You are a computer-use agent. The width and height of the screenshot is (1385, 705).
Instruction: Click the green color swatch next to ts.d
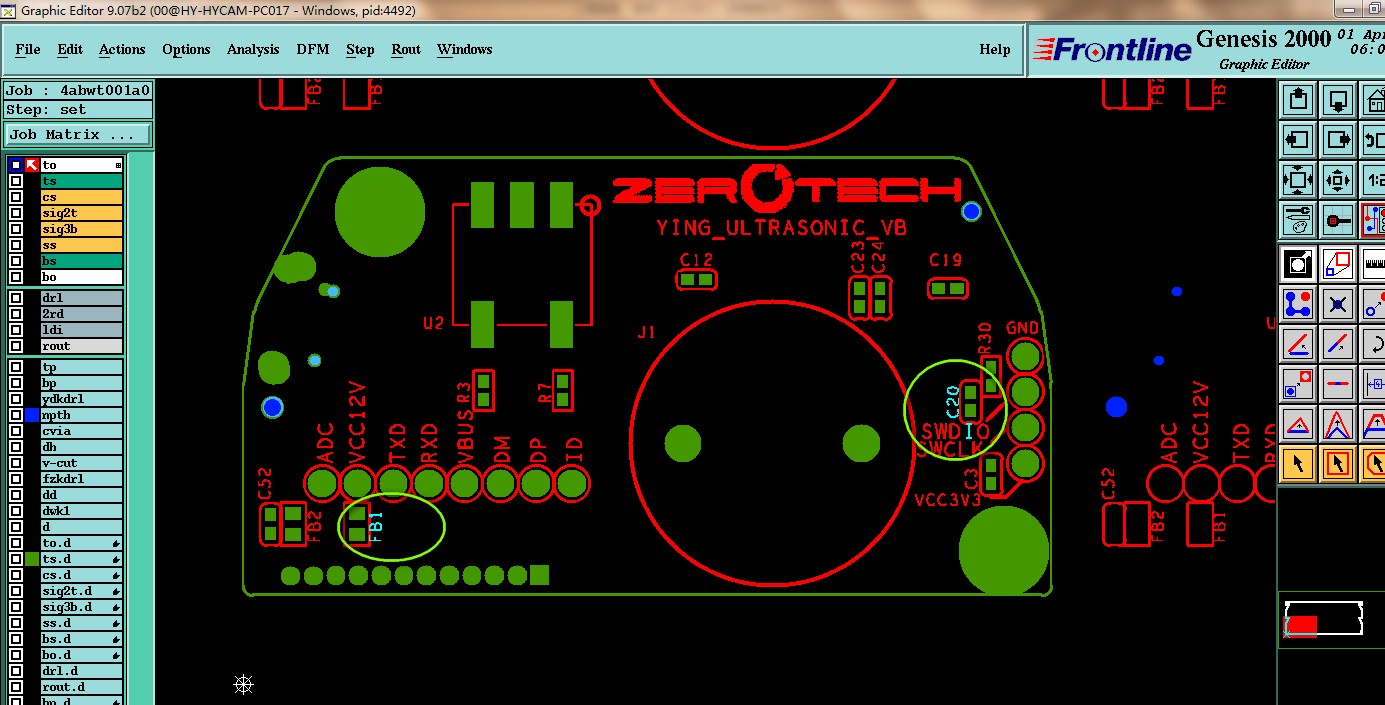coord(32,559)
